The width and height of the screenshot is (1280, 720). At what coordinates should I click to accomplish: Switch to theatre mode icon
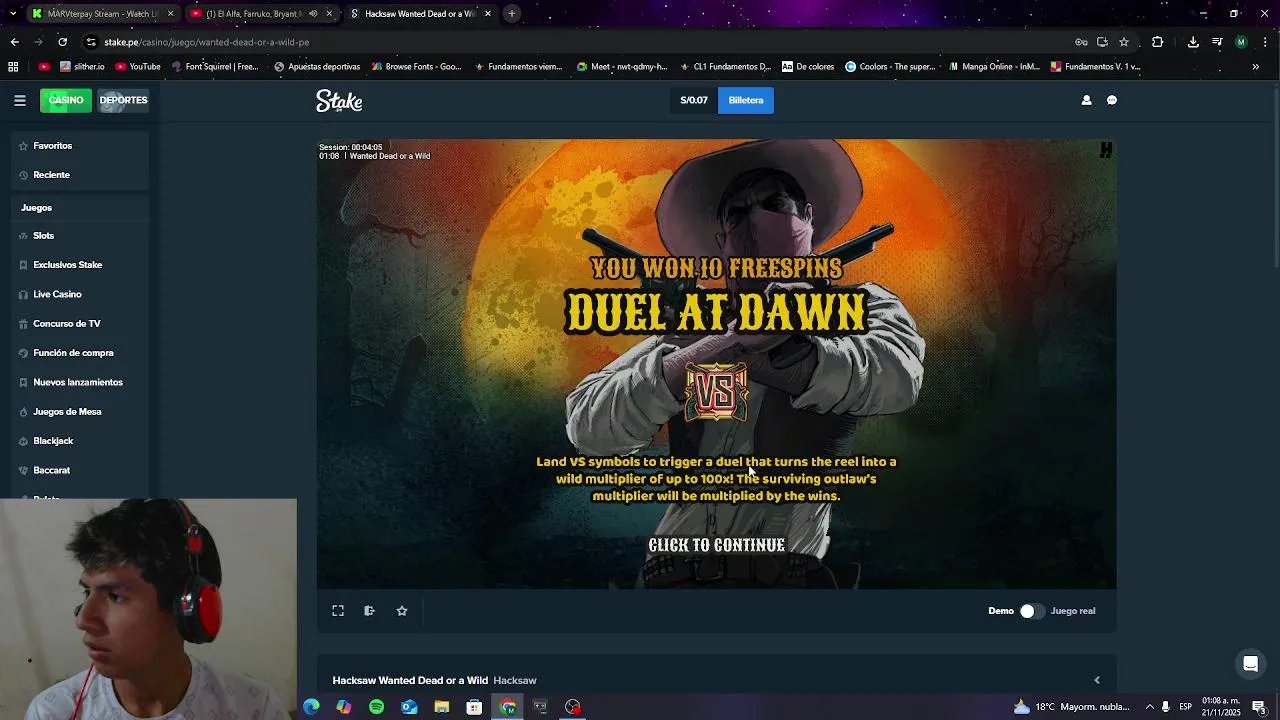[369, 611]
